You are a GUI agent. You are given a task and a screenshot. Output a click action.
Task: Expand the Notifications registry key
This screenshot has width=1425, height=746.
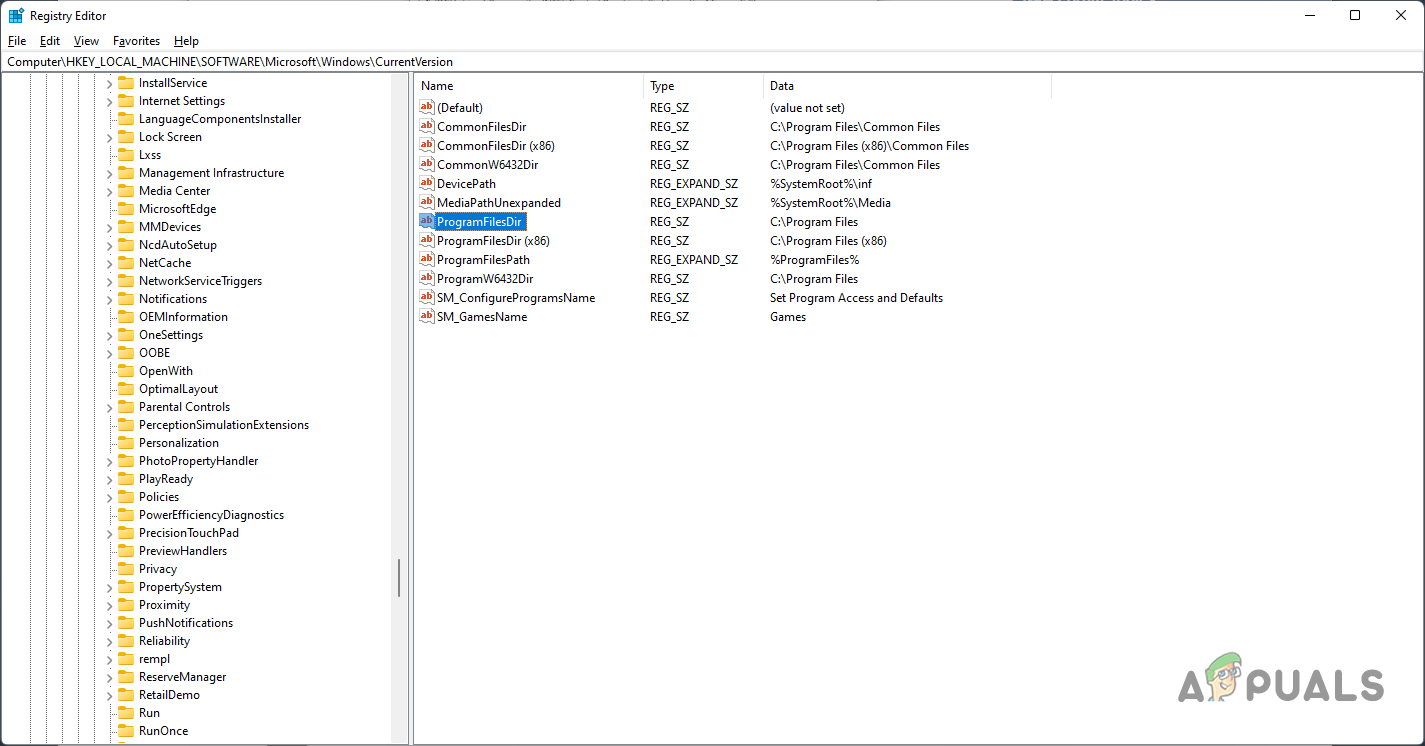pyautogui.click(x=110, y=299)
